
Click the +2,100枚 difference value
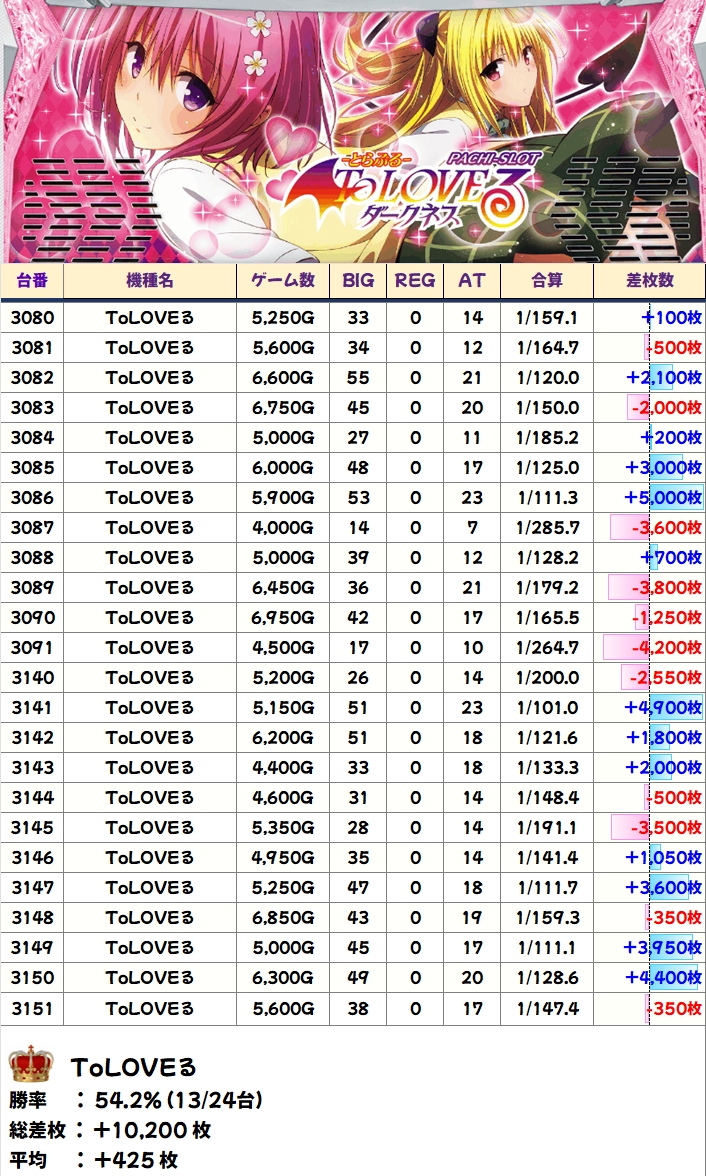pyautogui.click(x=663, y=378)
